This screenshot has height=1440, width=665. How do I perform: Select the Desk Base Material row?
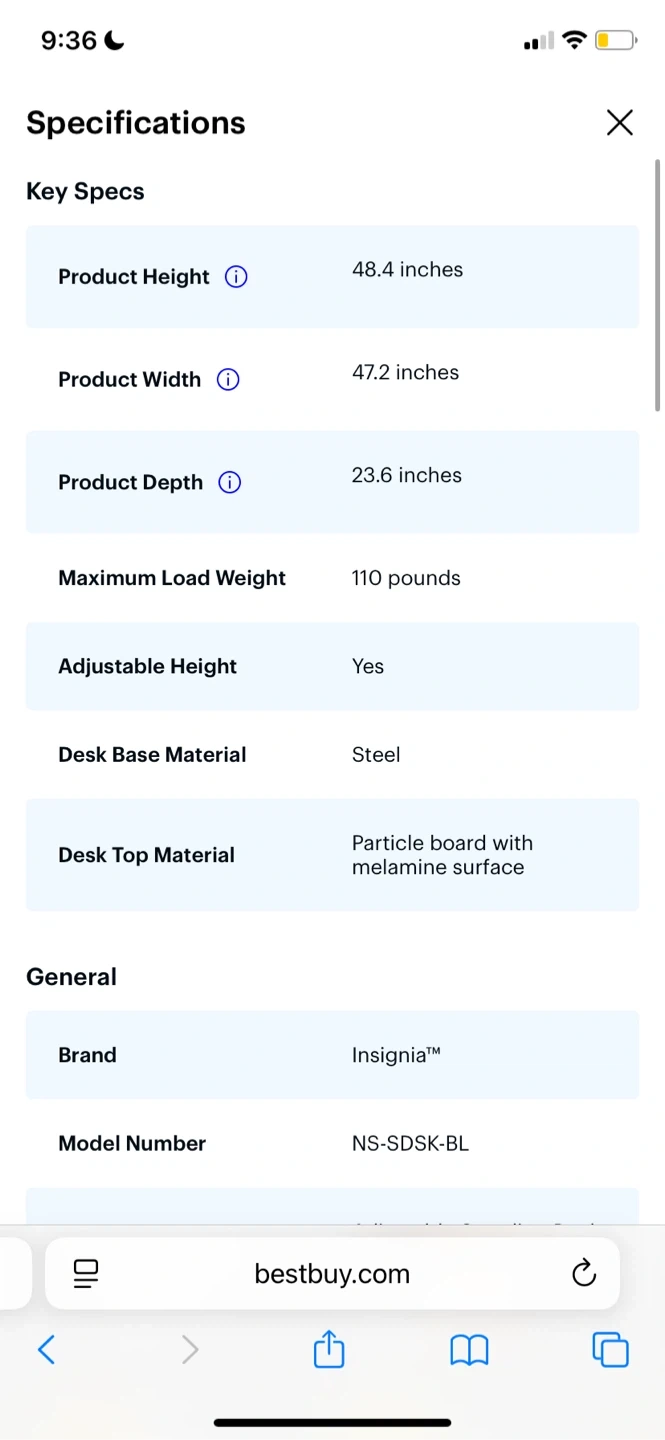332,755
